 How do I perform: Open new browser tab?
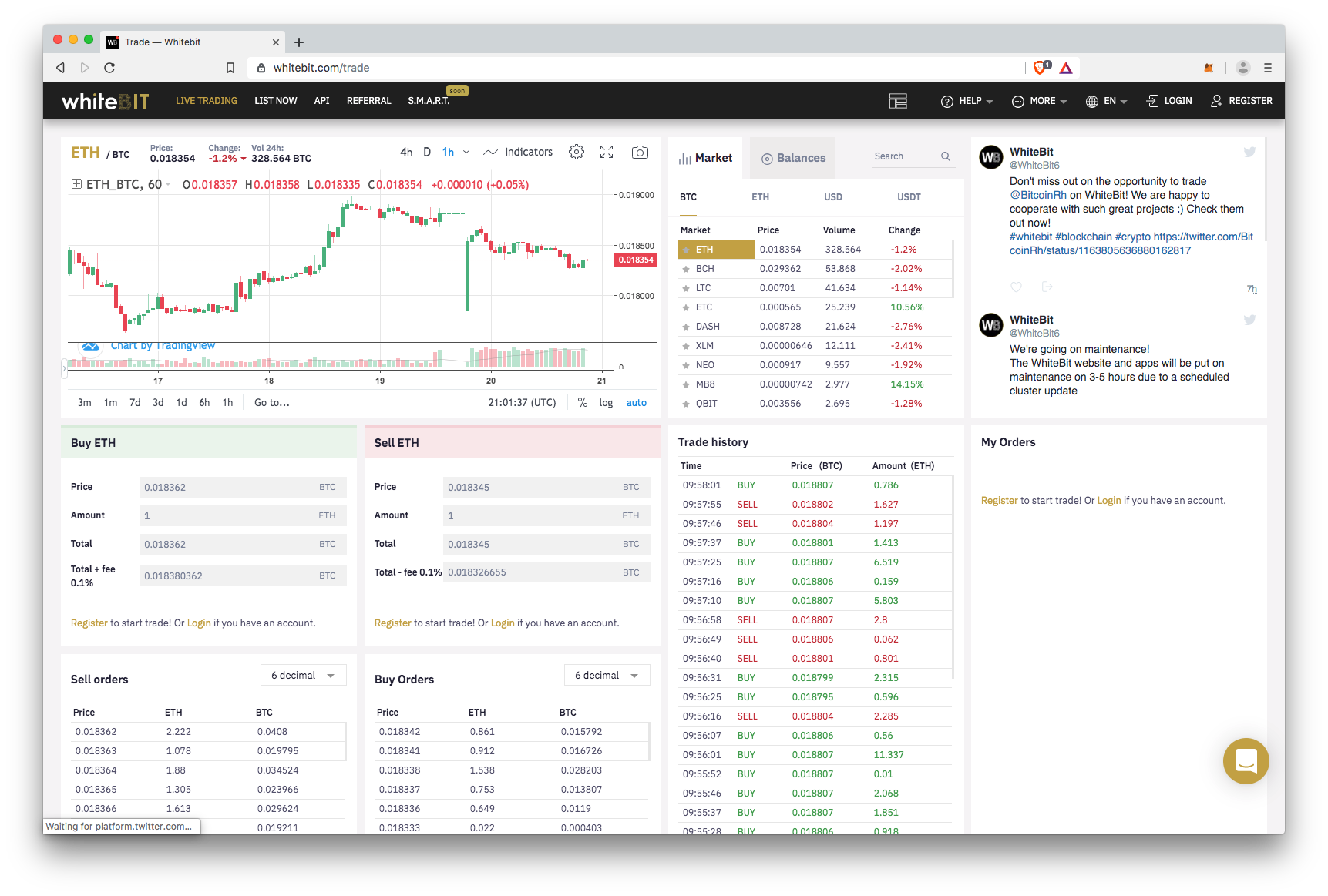pyautogui.click(x=299, y=42)
